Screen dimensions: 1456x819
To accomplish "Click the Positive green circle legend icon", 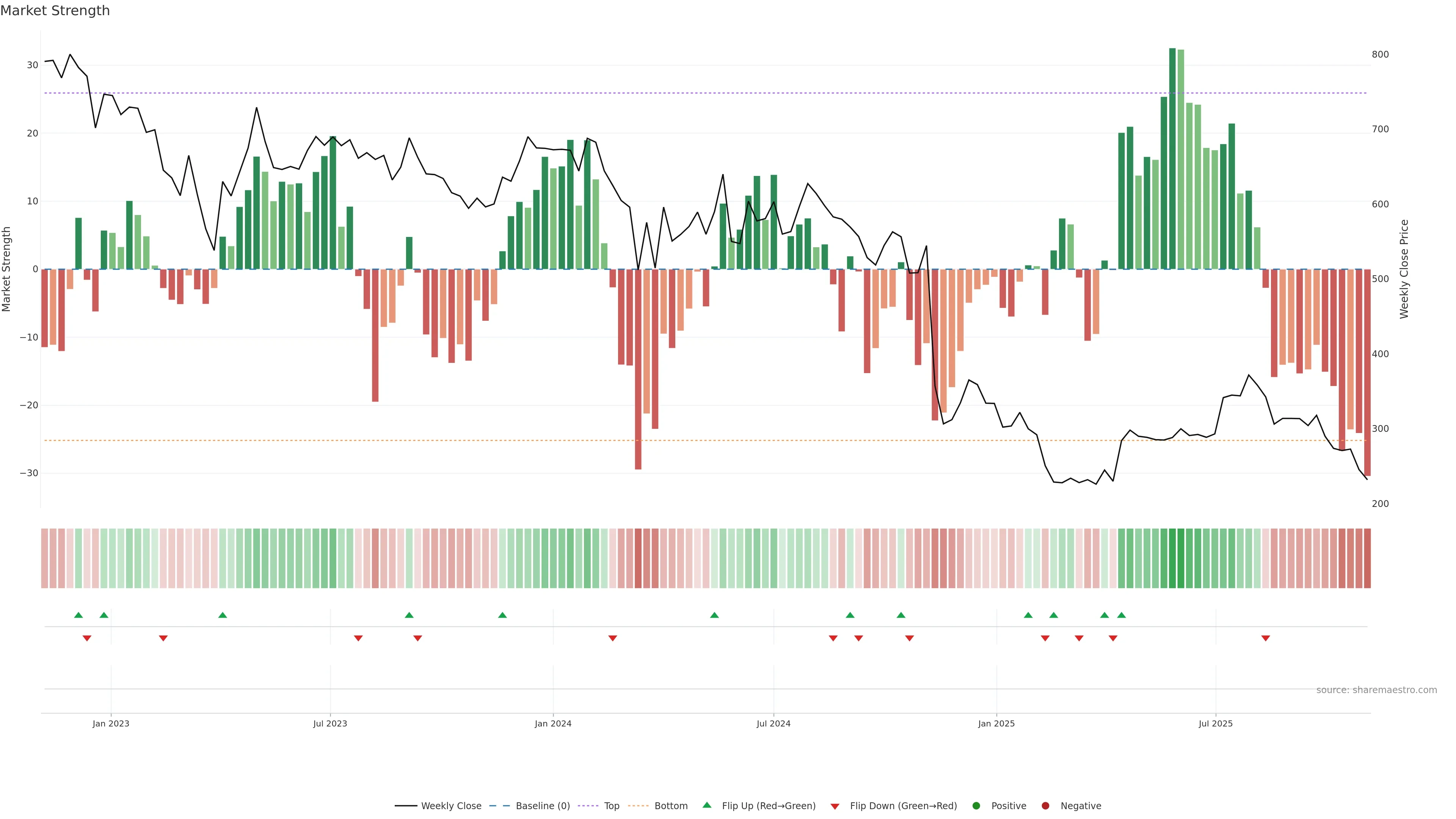I will coord(976,805).
